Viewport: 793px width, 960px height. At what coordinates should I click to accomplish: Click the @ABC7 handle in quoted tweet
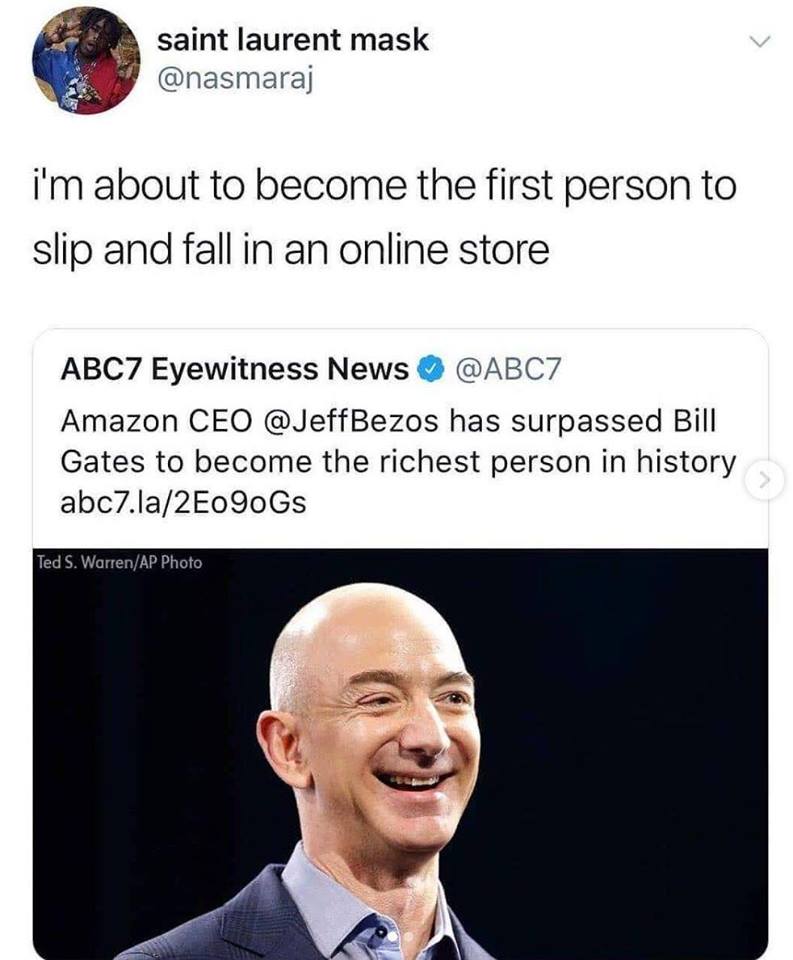[506, 369]
